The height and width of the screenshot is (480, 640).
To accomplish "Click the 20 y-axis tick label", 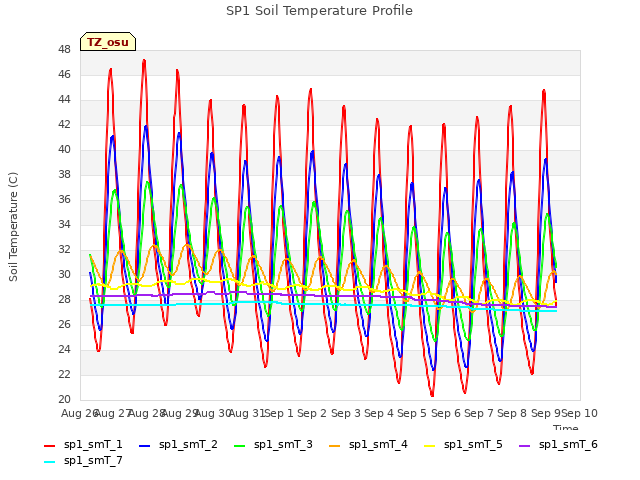I will [x=64, y=400].
